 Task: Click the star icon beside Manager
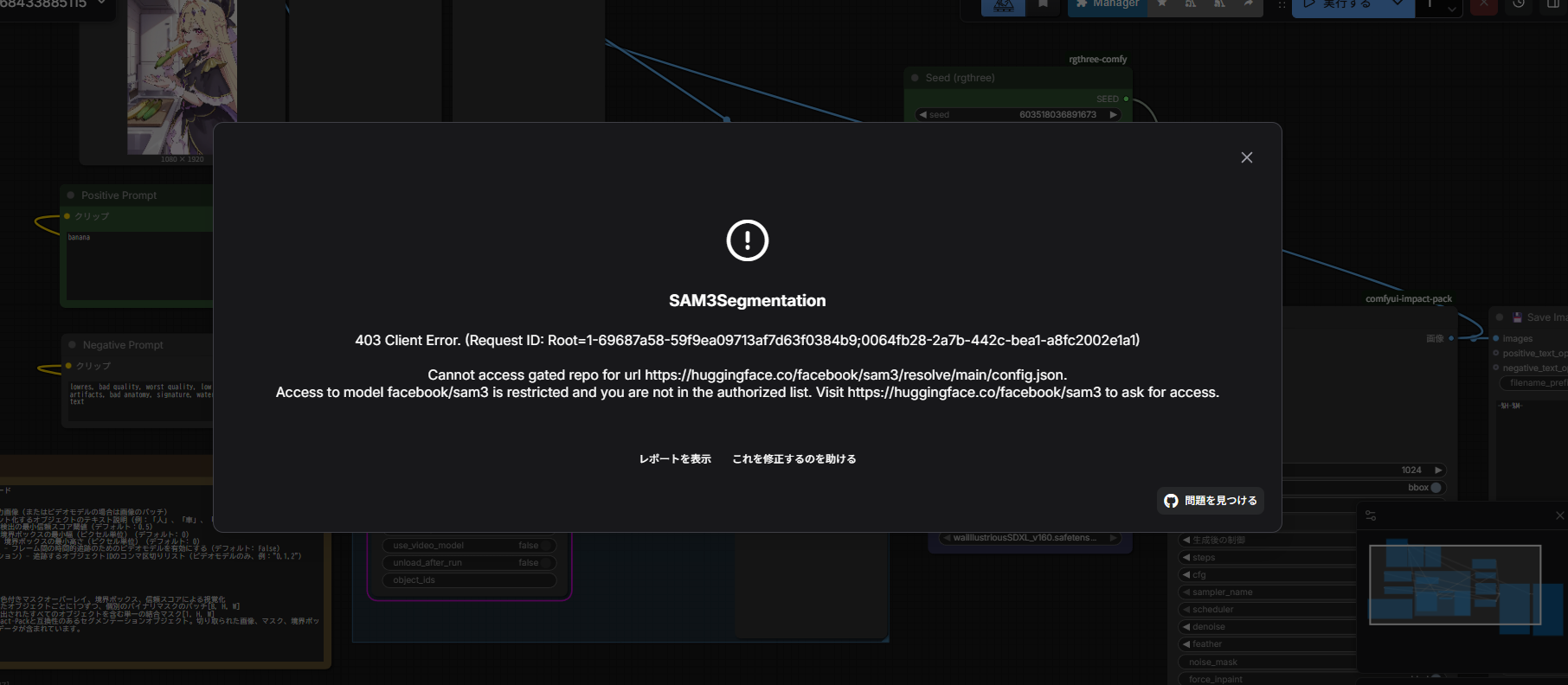tap(1162, 5)
